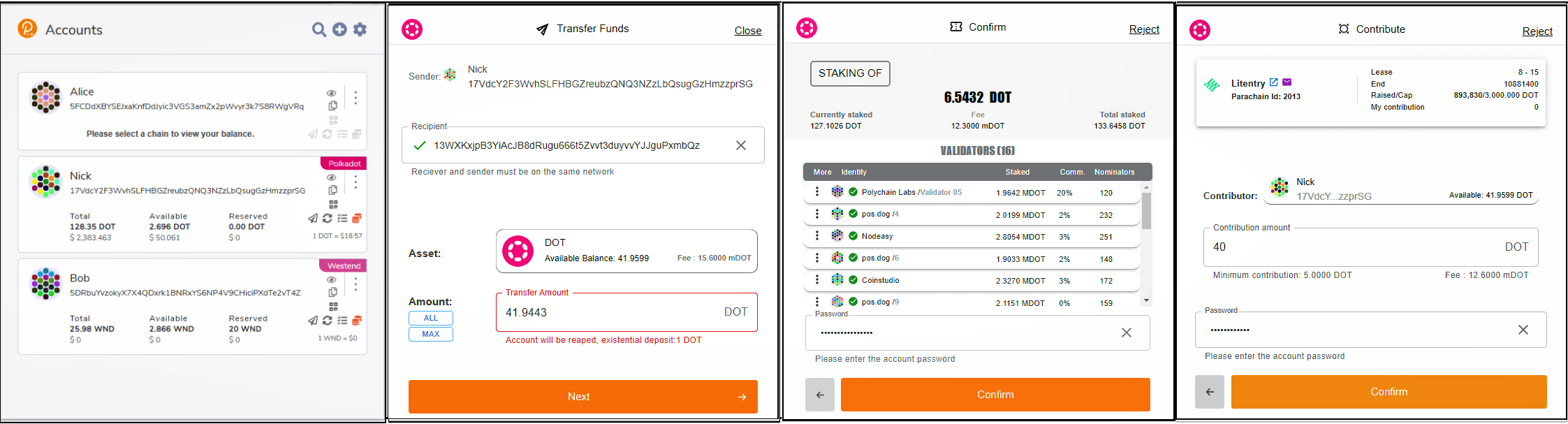This screenshot has height=424, width=1568.
Task: Click the MAX amount button
Action: 431,334
